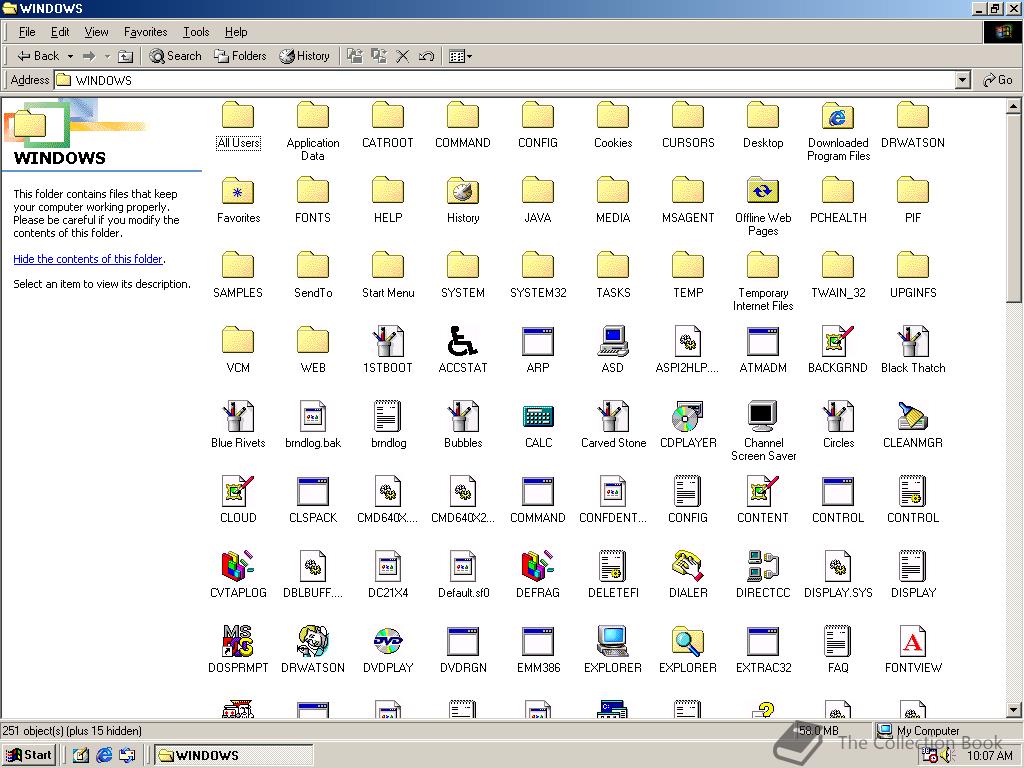
Task: Click the scrollbar up arrow
Action: (x=1013, y=106)
